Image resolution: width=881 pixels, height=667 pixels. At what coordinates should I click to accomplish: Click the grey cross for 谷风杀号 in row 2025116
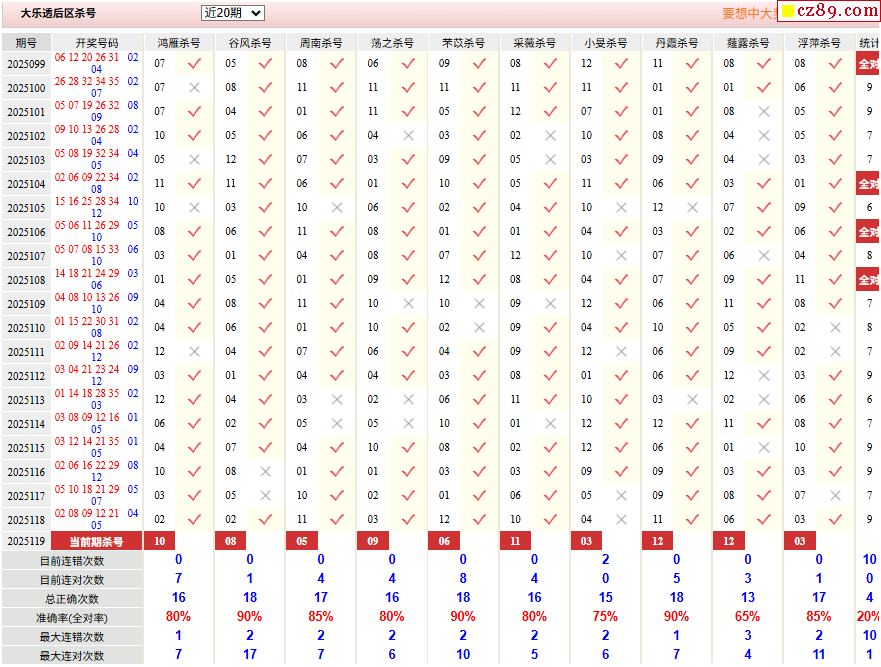coord(265,472)
